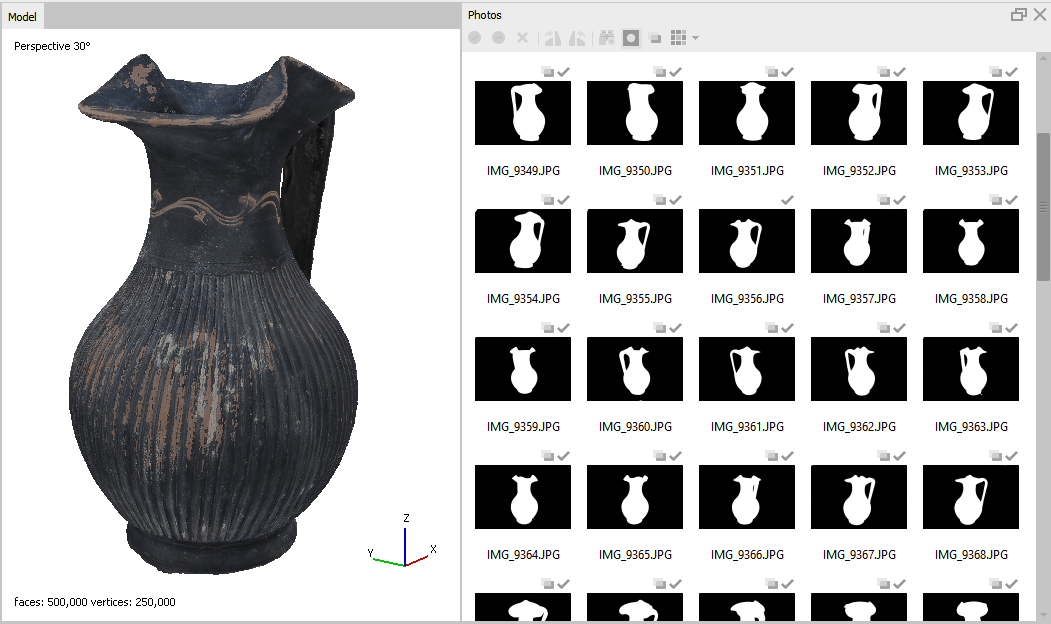Toggle the Show Depth Maps icon in Photos toolbar
The width and height of the screenshot is (1051, 624).
tap(656, 39)
